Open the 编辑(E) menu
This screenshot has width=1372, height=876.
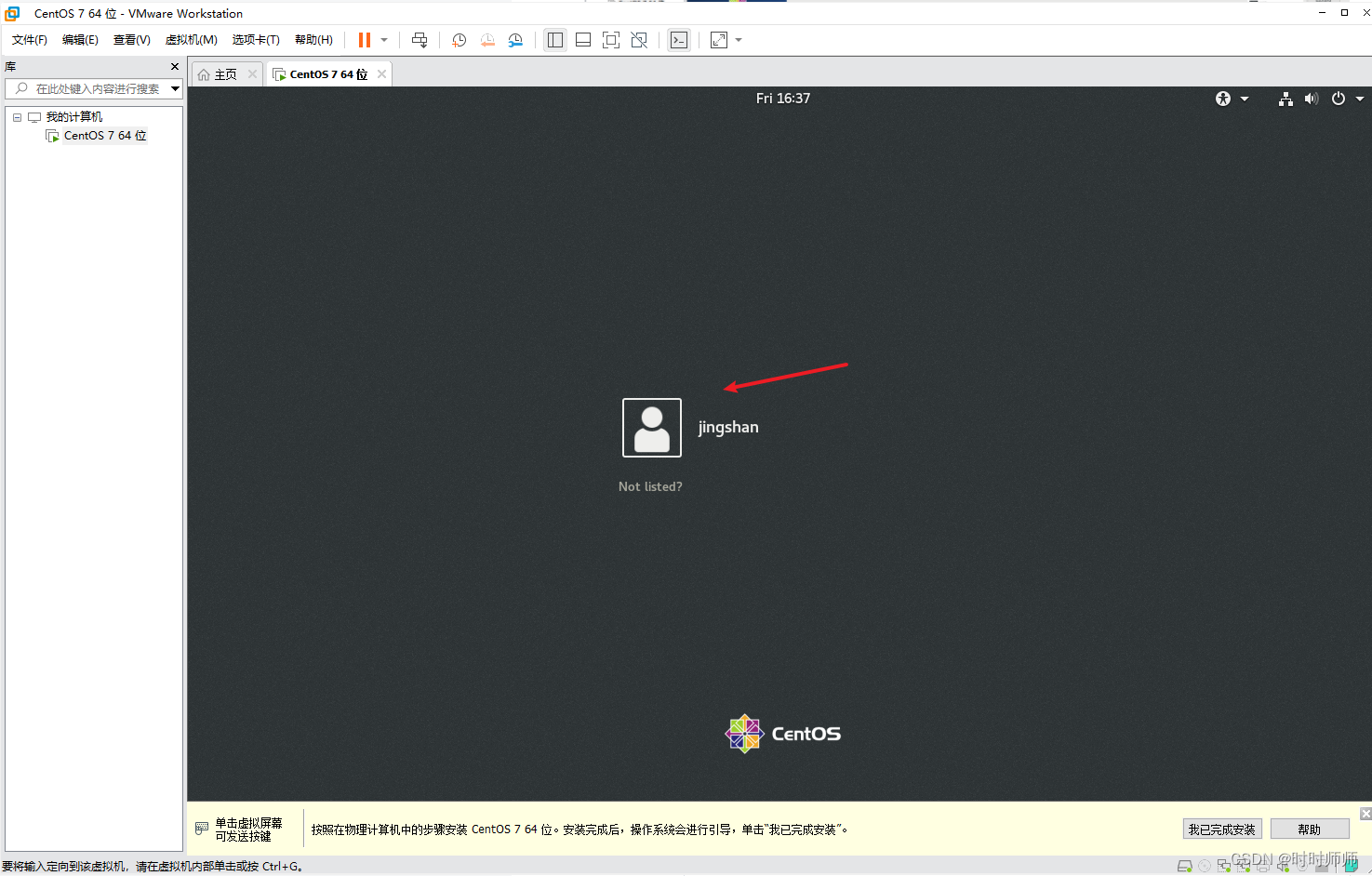coord(80,40)
